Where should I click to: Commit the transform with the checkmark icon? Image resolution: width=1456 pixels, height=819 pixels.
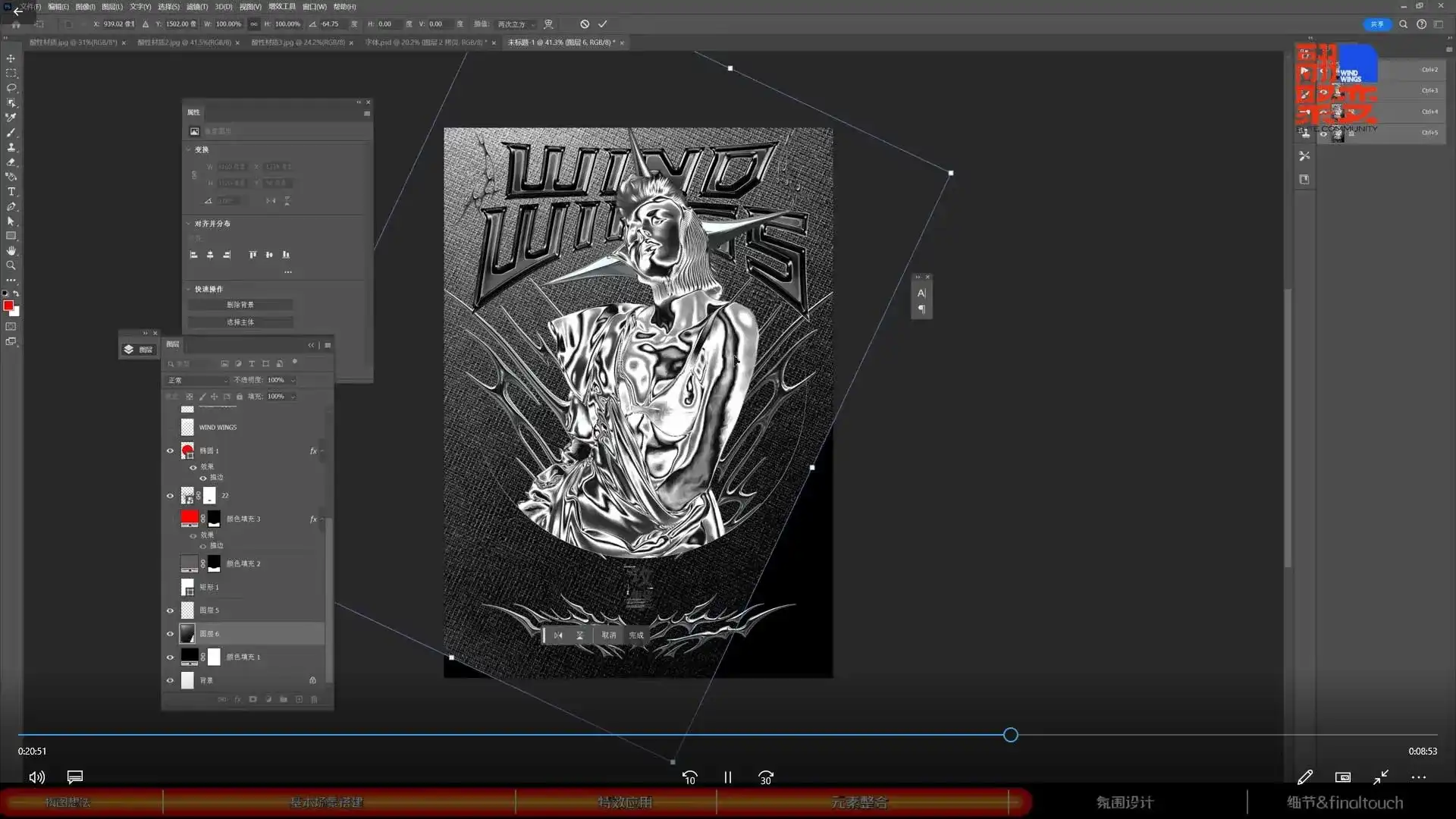click(x=603, y=24)
